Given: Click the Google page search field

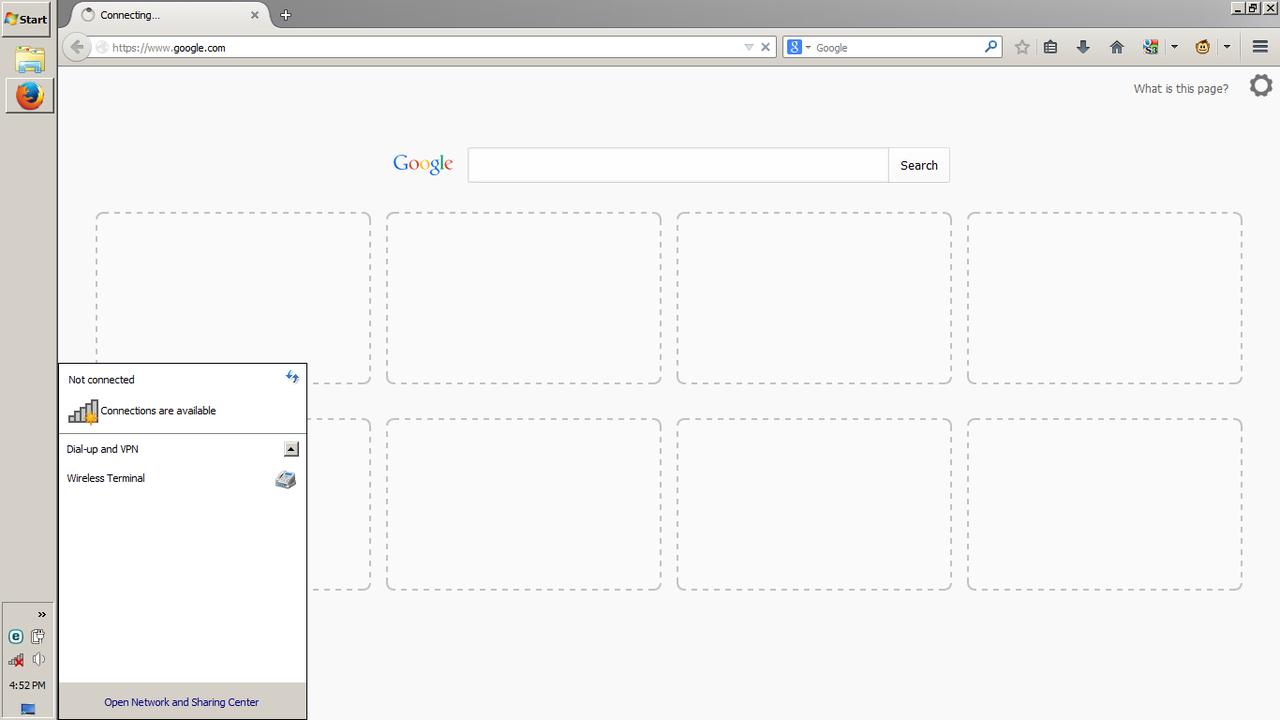Looking at the screenshot, I should (x=678, y=165).
